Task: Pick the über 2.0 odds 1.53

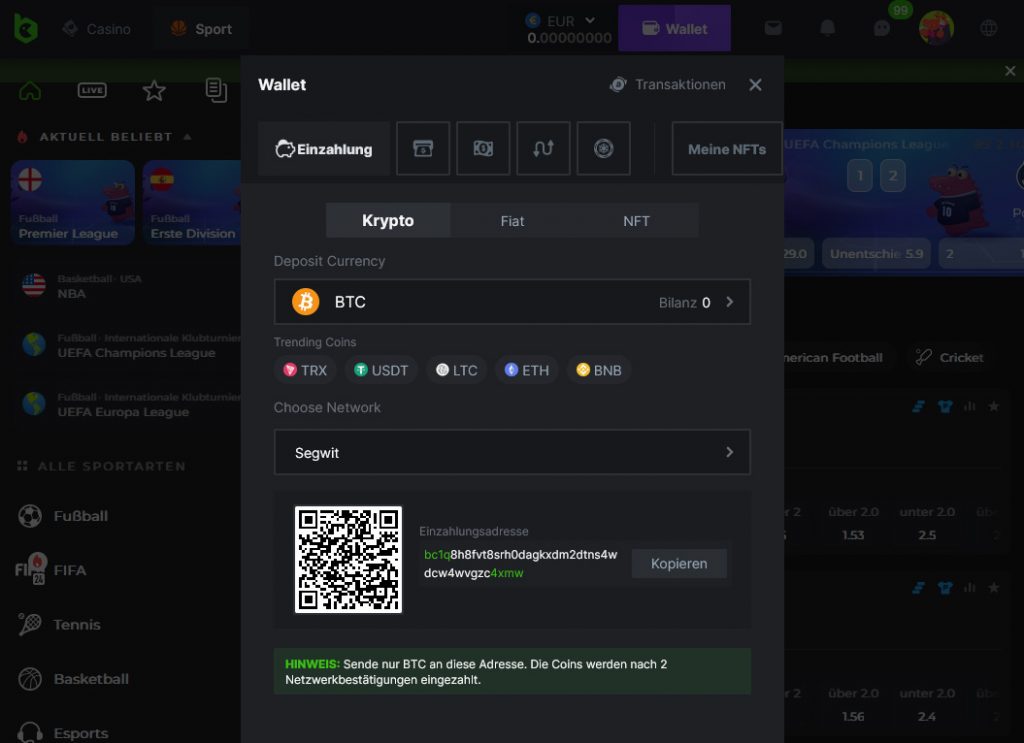Action: coord(853,524)
